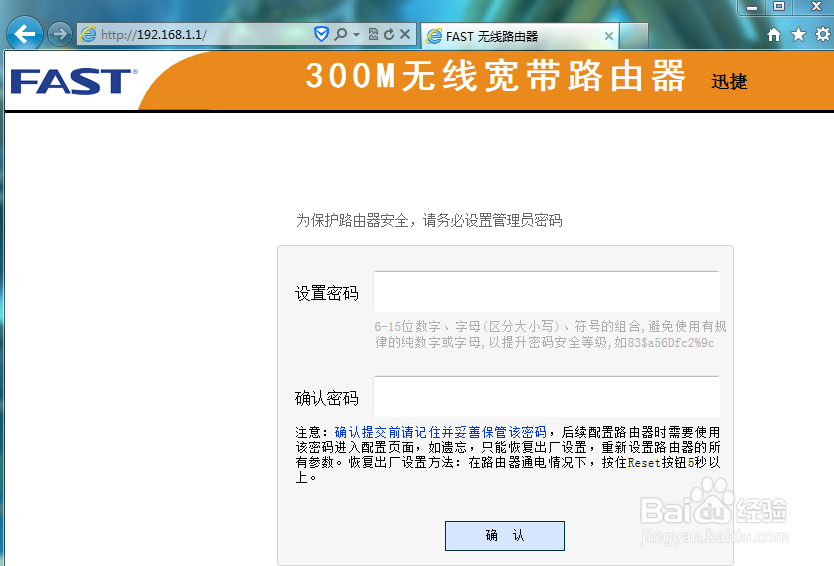The height and width of the screenshot is (566, 834).
Task: Refresh the page with reload icon
Action: (x=389, y=35)
